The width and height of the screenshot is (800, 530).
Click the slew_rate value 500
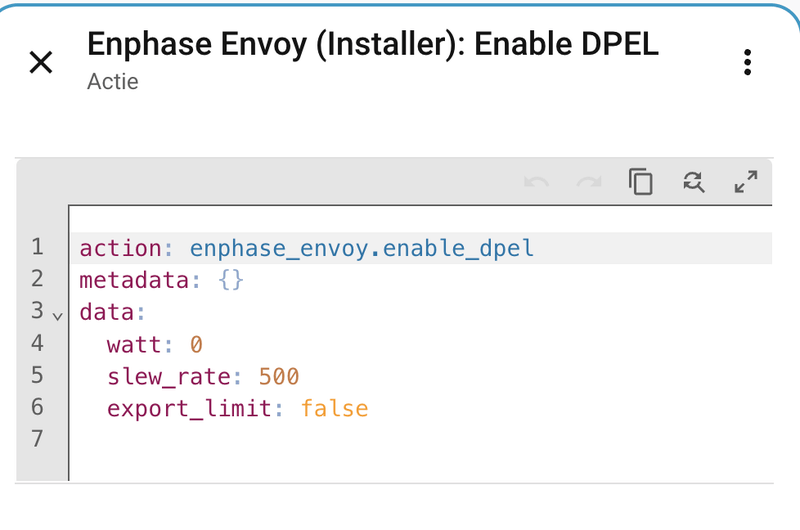point(279,376)
